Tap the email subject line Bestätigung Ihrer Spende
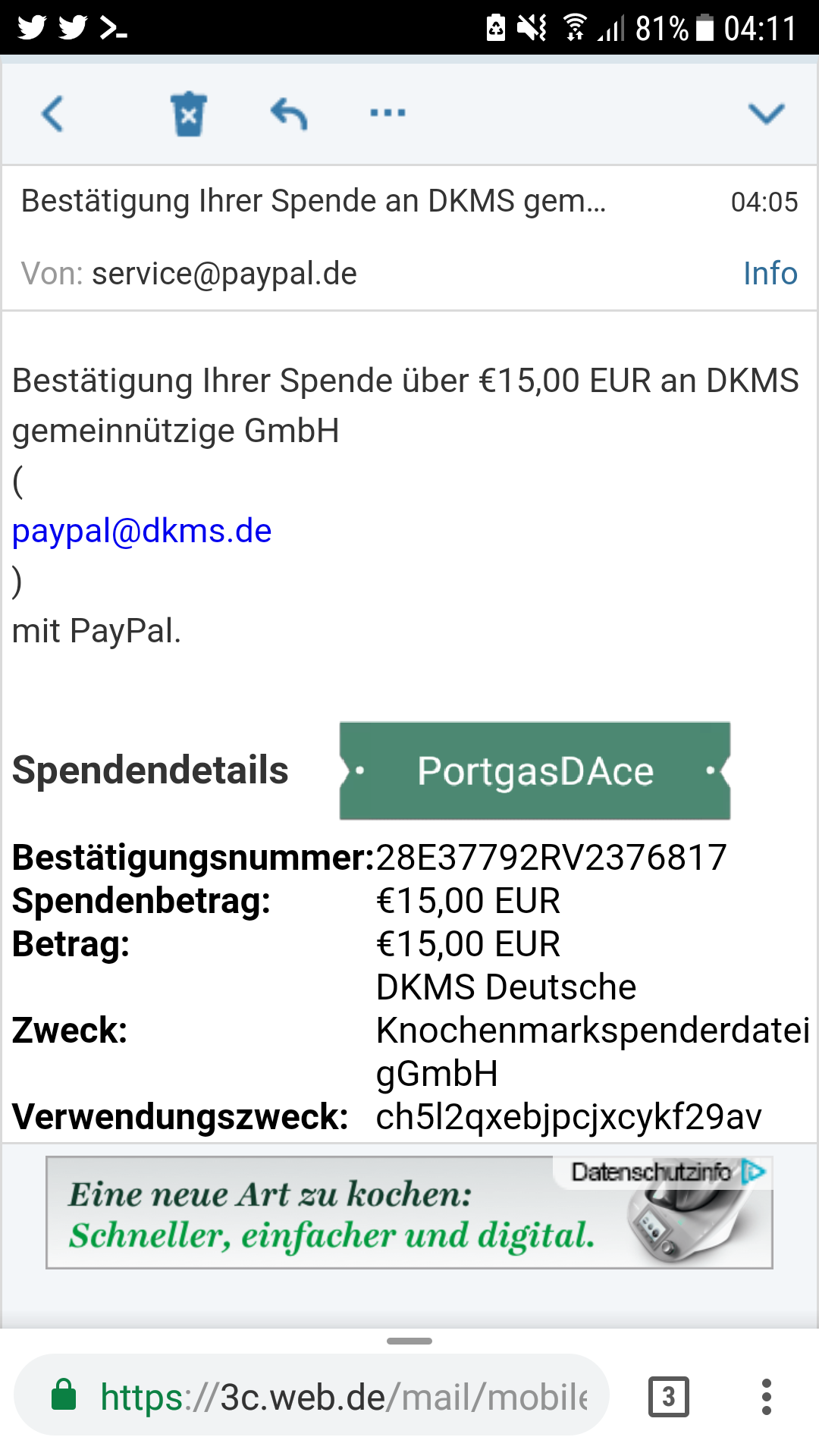Screen dimensions: 819x1456 (313, 201)
